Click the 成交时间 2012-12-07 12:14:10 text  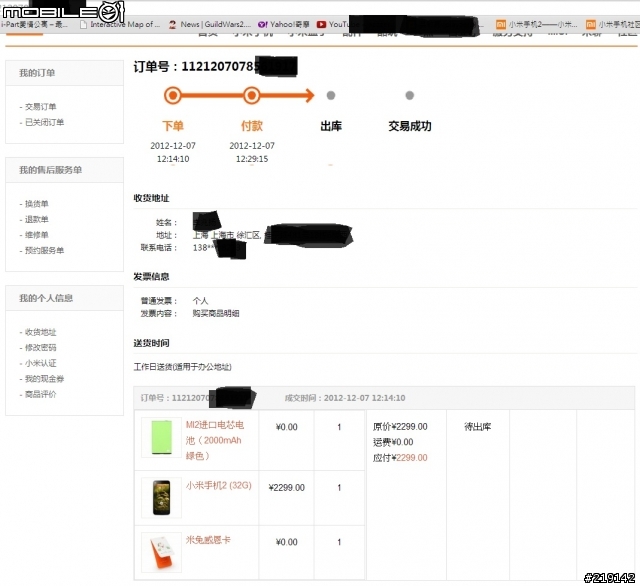pyautogui.click(x=345, y=398)
